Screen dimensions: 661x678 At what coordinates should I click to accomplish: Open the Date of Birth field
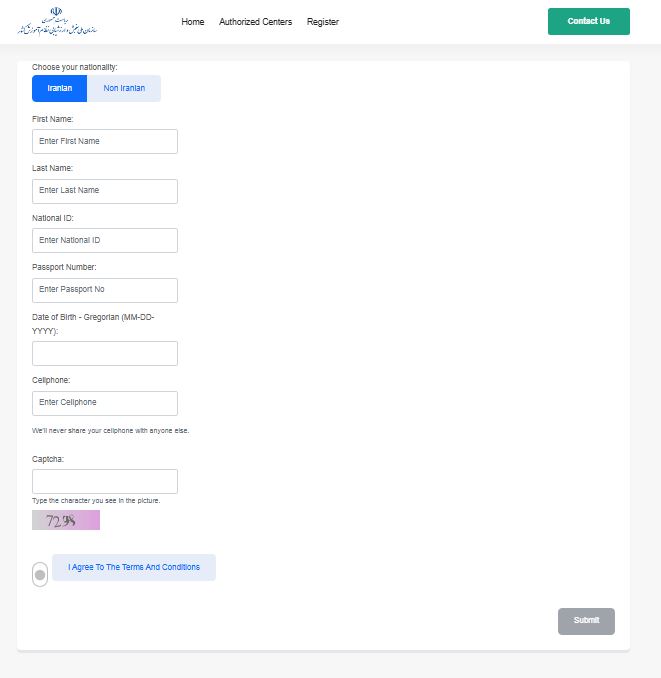105,353
